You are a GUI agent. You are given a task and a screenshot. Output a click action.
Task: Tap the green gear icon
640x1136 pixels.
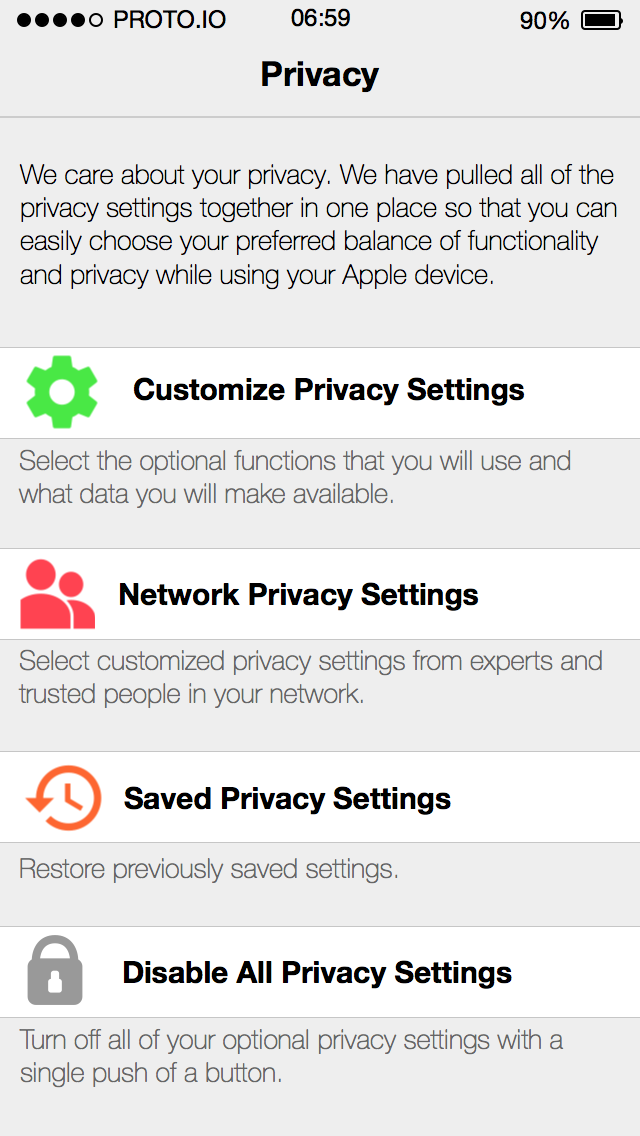pos(62,392)
